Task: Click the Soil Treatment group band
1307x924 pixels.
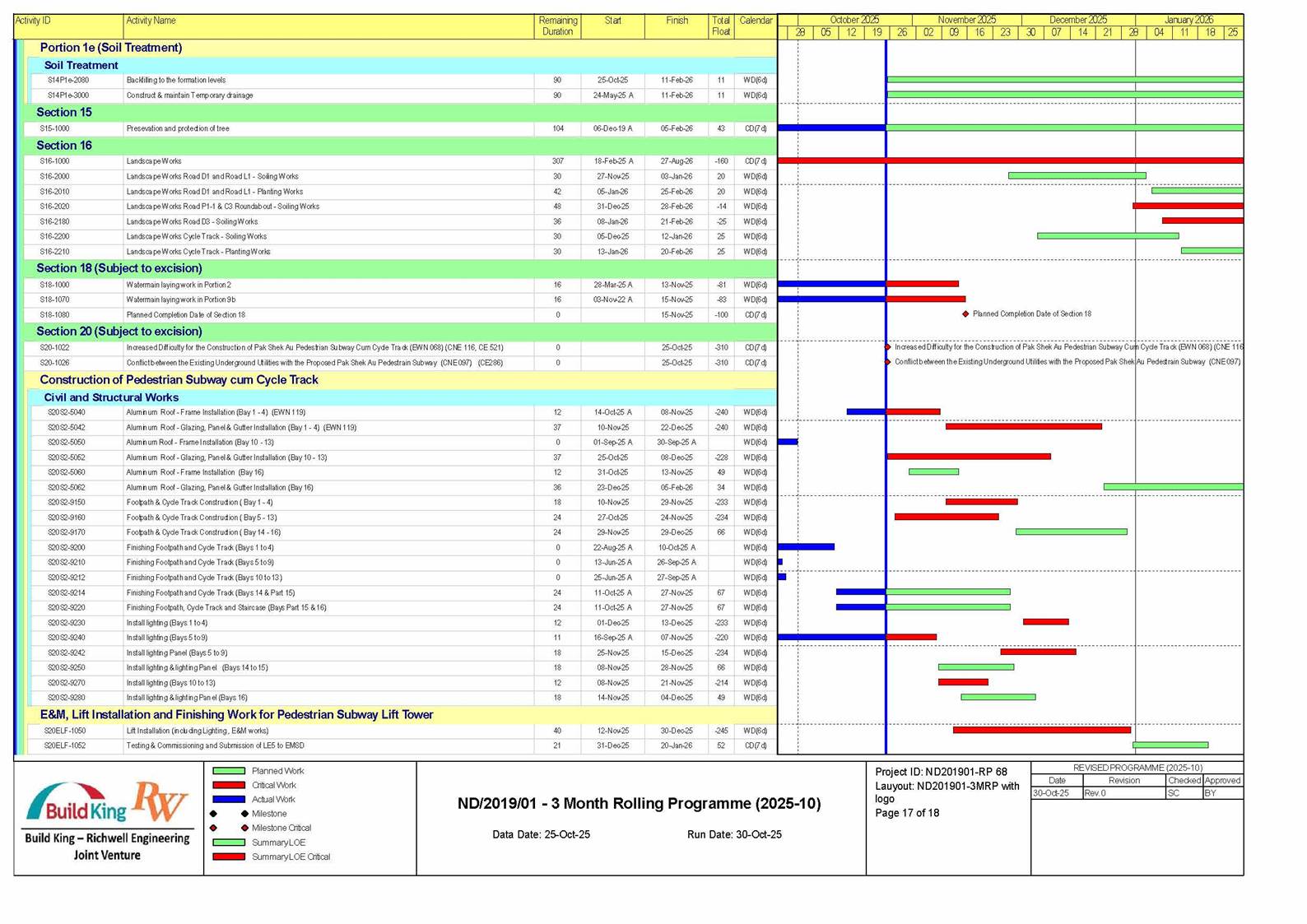Action: coord(81,66)
